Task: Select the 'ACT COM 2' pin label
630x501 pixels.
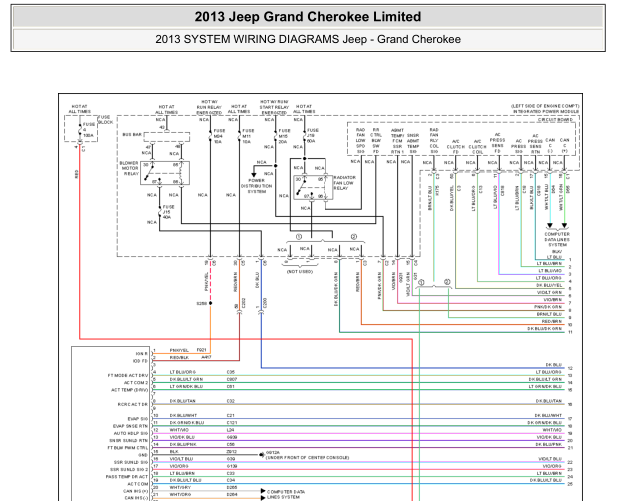Action: [x=136, y=382]
